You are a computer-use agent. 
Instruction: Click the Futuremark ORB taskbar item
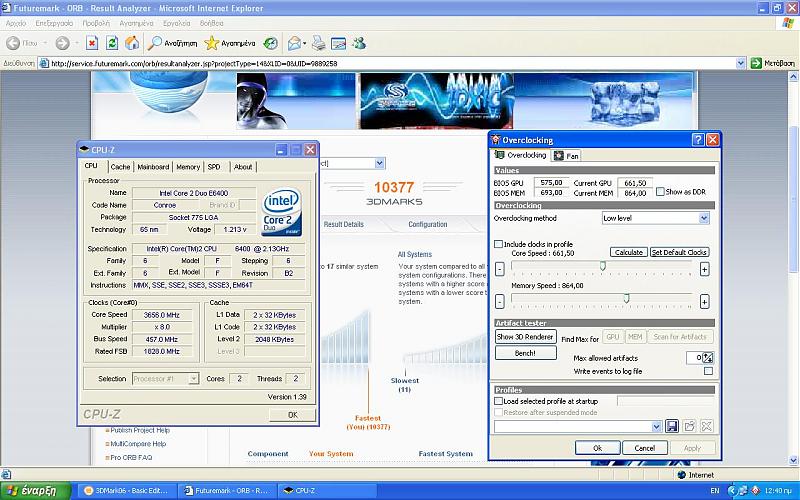227,491
